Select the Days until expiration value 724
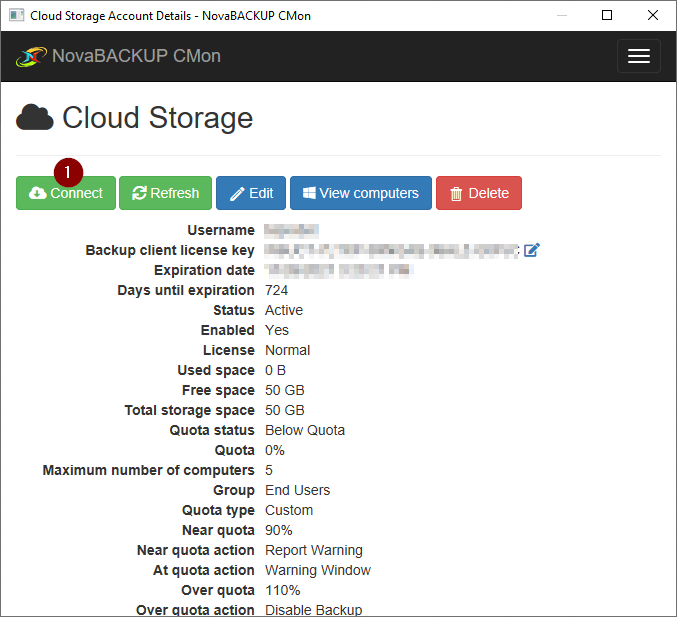Viewport: 677px width, 617px height. point(276,290)
